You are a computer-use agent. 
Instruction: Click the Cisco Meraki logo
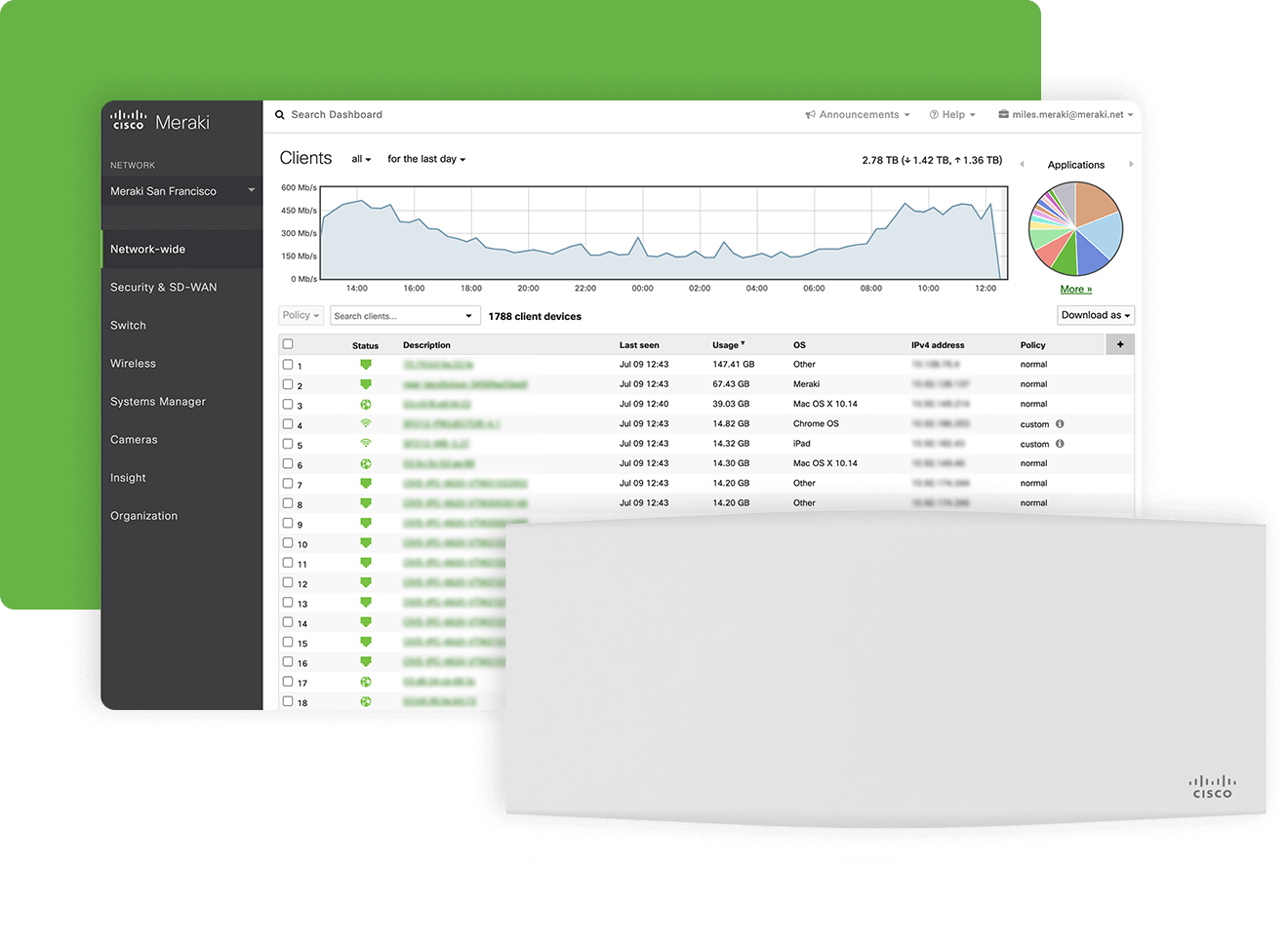click(160, 121)
